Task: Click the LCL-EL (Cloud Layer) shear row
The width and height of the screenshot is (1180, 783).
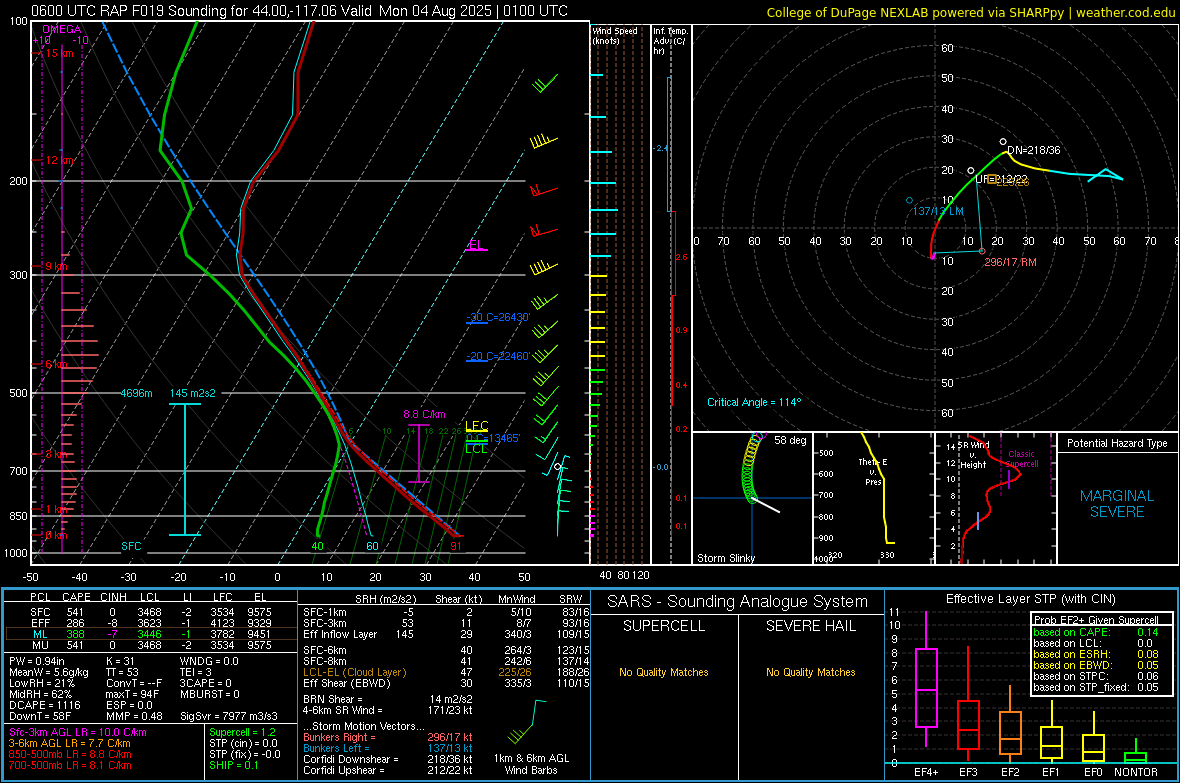Action: click(446, 672)
